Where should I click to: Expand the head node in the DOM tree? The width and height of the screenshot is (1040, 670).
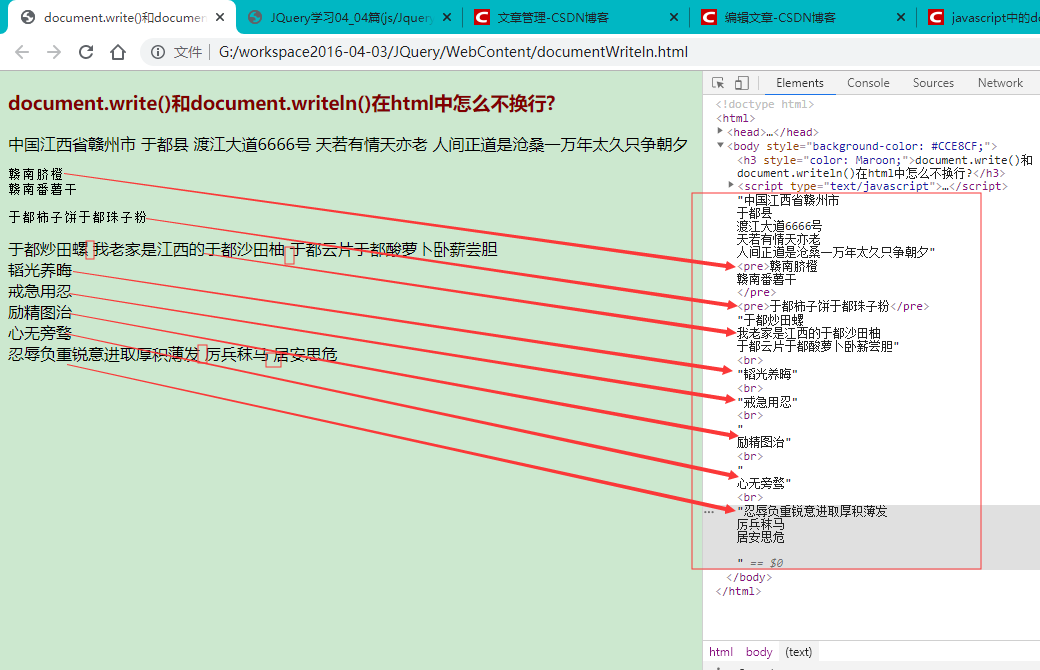click(x=720, y=131)
